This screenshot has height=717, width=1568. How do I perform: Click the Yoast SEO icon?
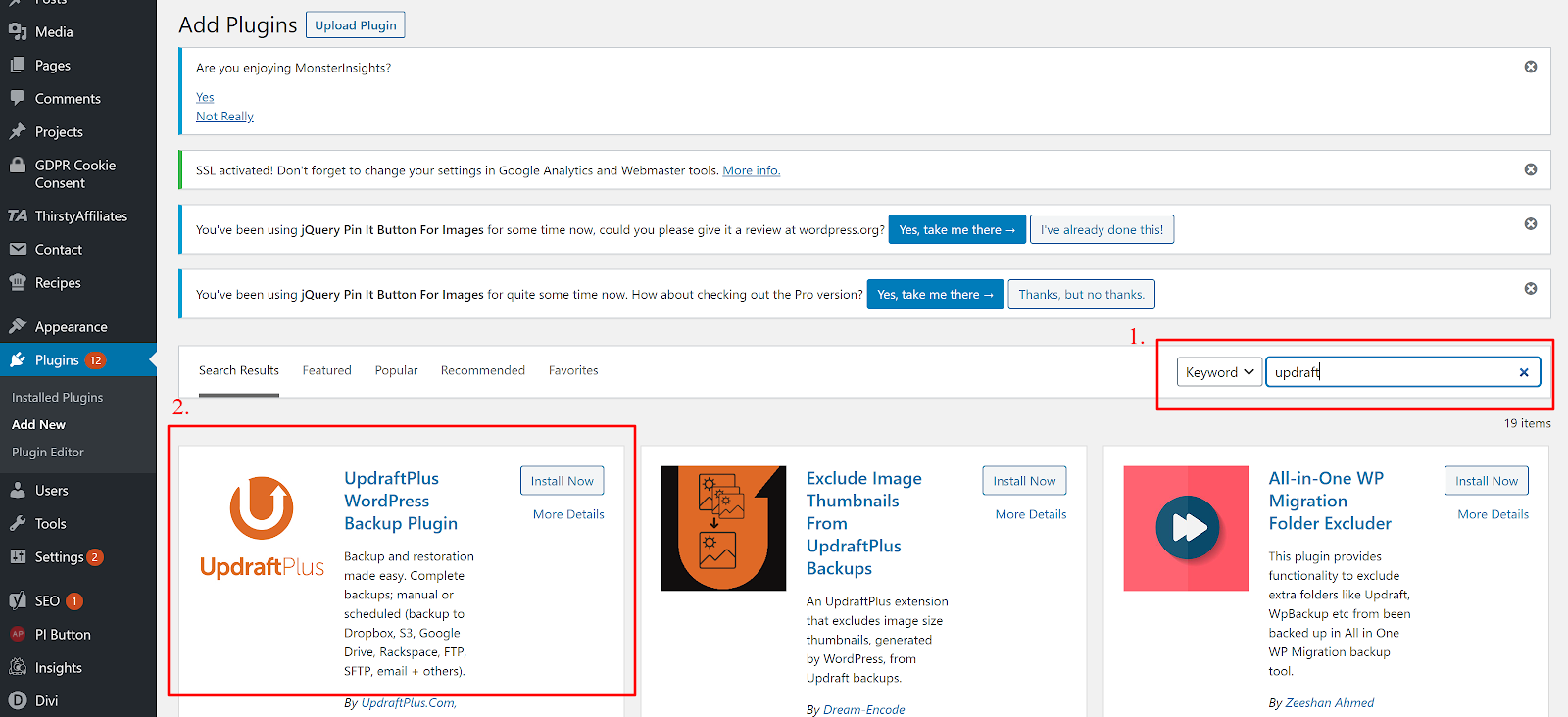[x=18, y=601]
